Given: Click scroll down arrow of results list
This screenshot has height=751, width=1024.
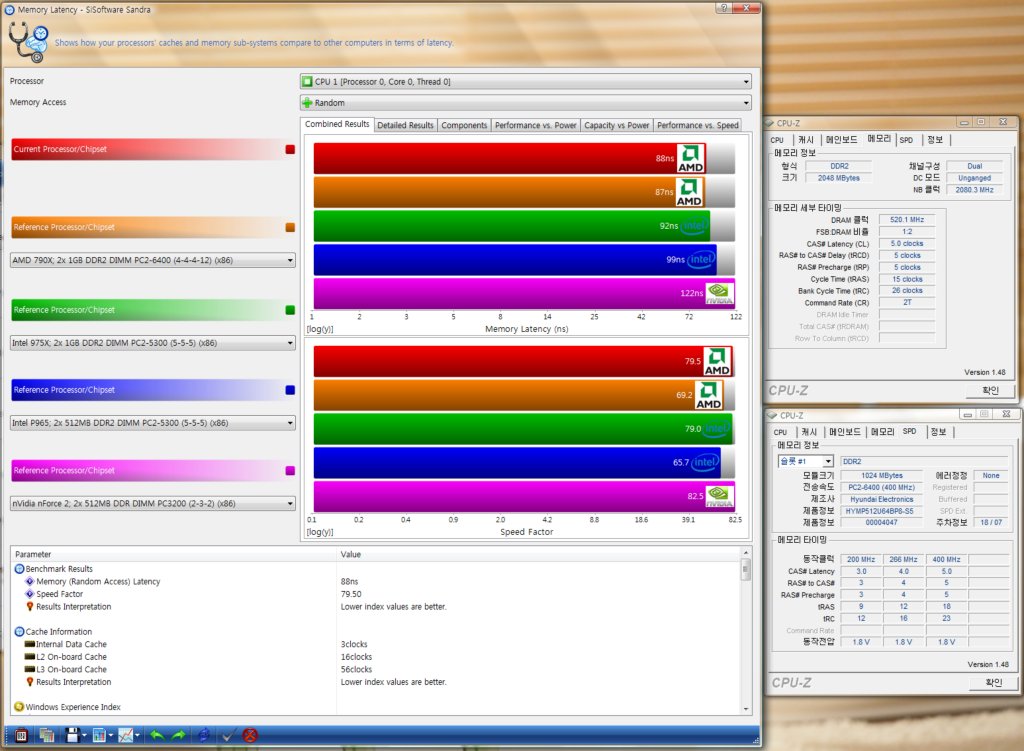Looking at the screenshot, I should pyautogui.click(x=746, y=709).
